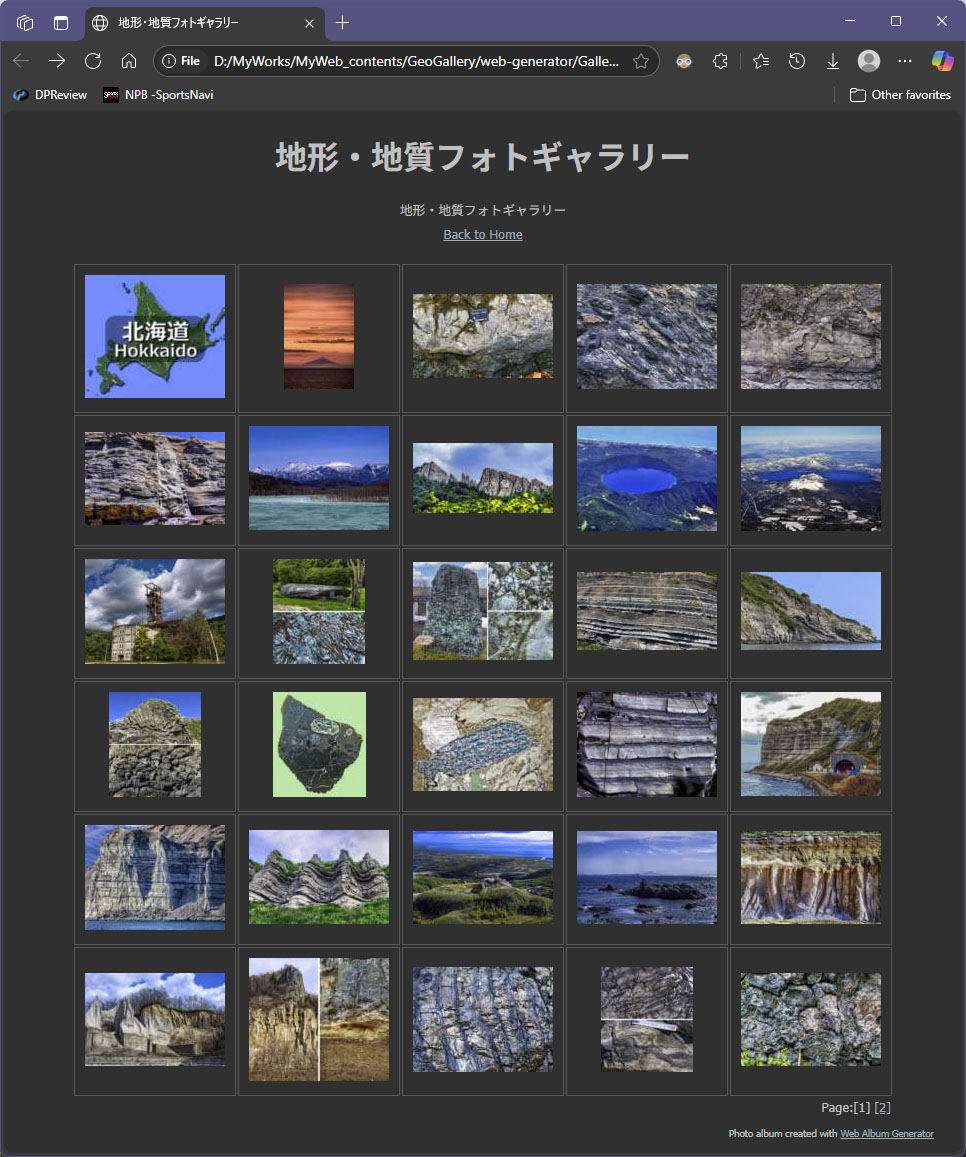The image size is (966, 1157).
Task: Expand the Other favorites folder
Action: pos(900,95)
